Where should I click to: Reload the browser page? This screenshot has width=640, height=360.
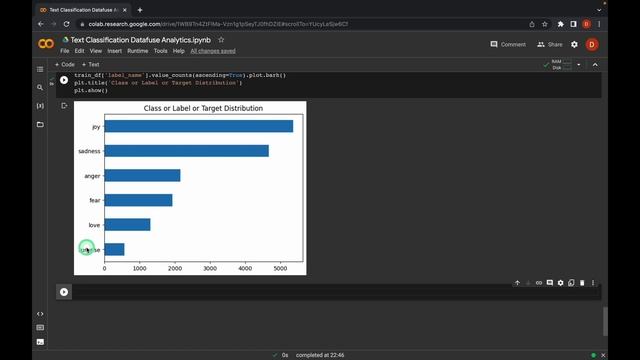click(67, 24)
